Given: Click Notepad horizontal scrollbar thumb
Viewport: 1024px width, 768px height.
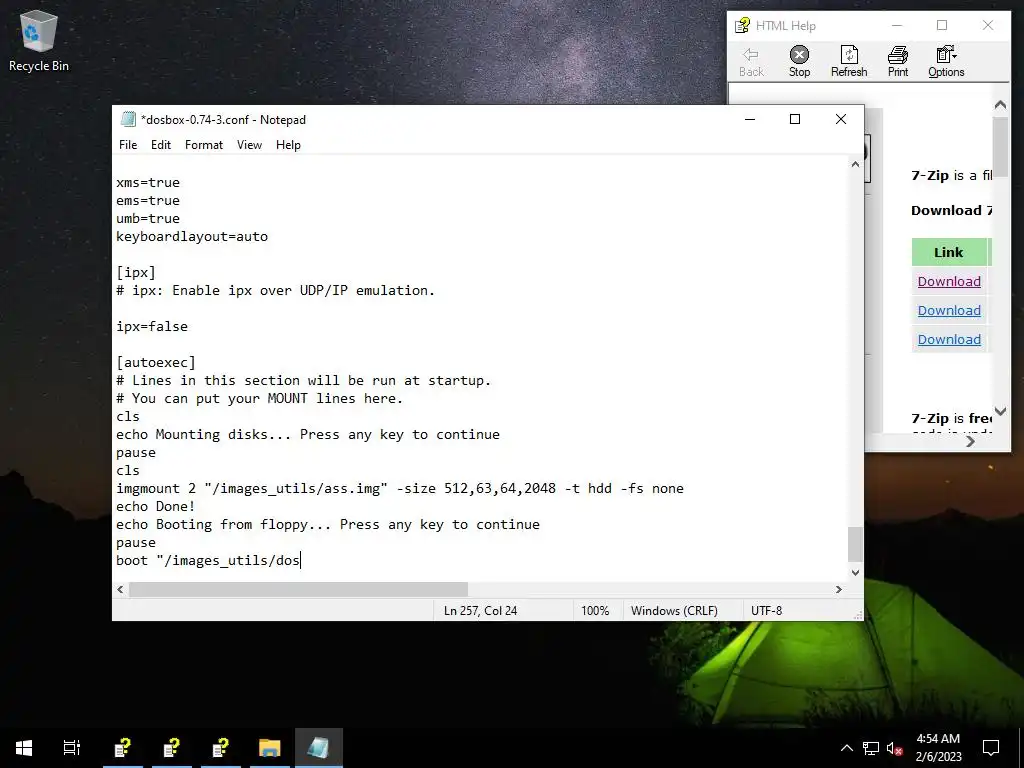Looking at the screenshot, I should 298,590.
